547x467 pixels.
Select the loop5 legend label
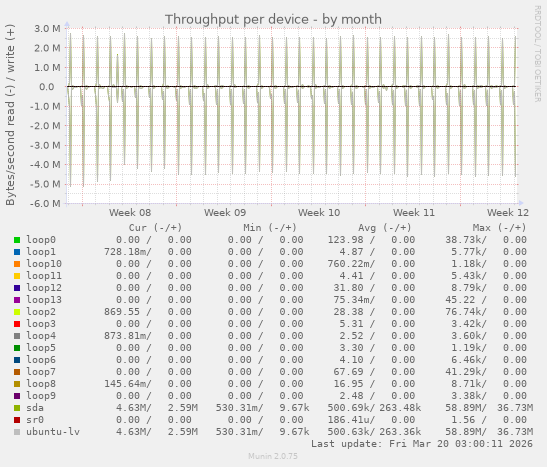(41, 348)
